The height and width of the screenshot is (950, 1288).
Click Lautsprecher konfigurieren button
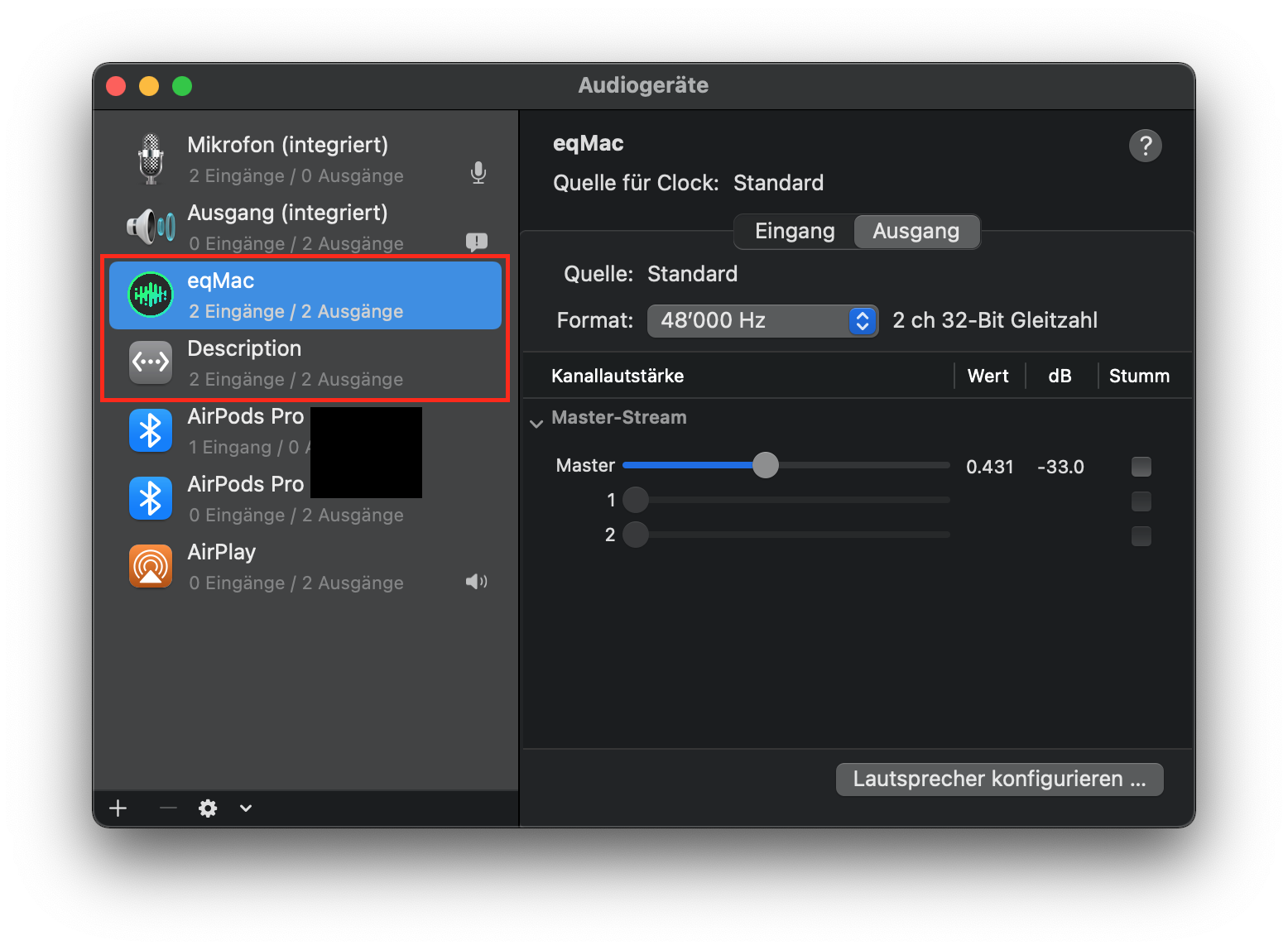tap(1000, 780)
